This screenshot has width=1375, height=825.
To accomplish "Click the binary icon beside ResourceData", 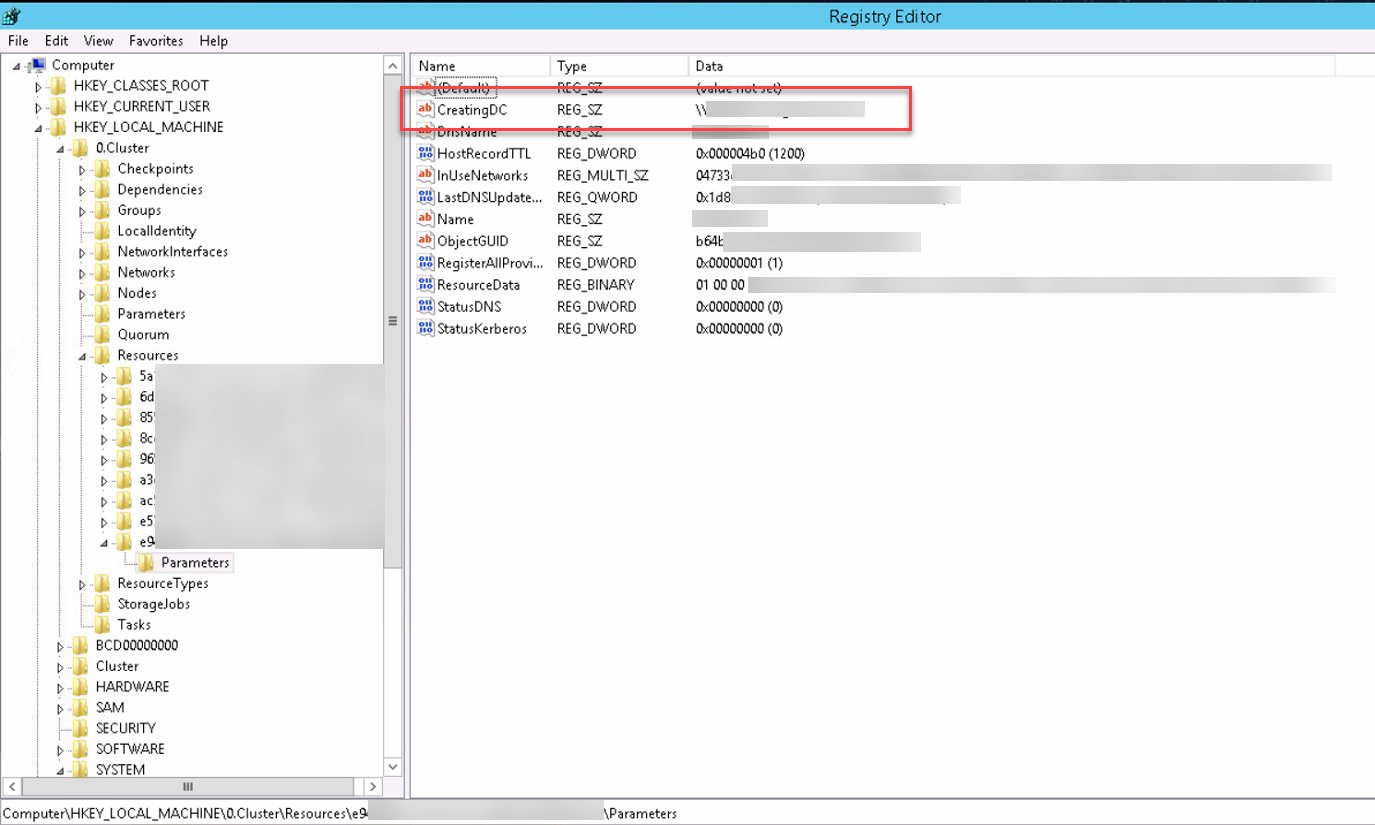I will [x=423, y=284].
